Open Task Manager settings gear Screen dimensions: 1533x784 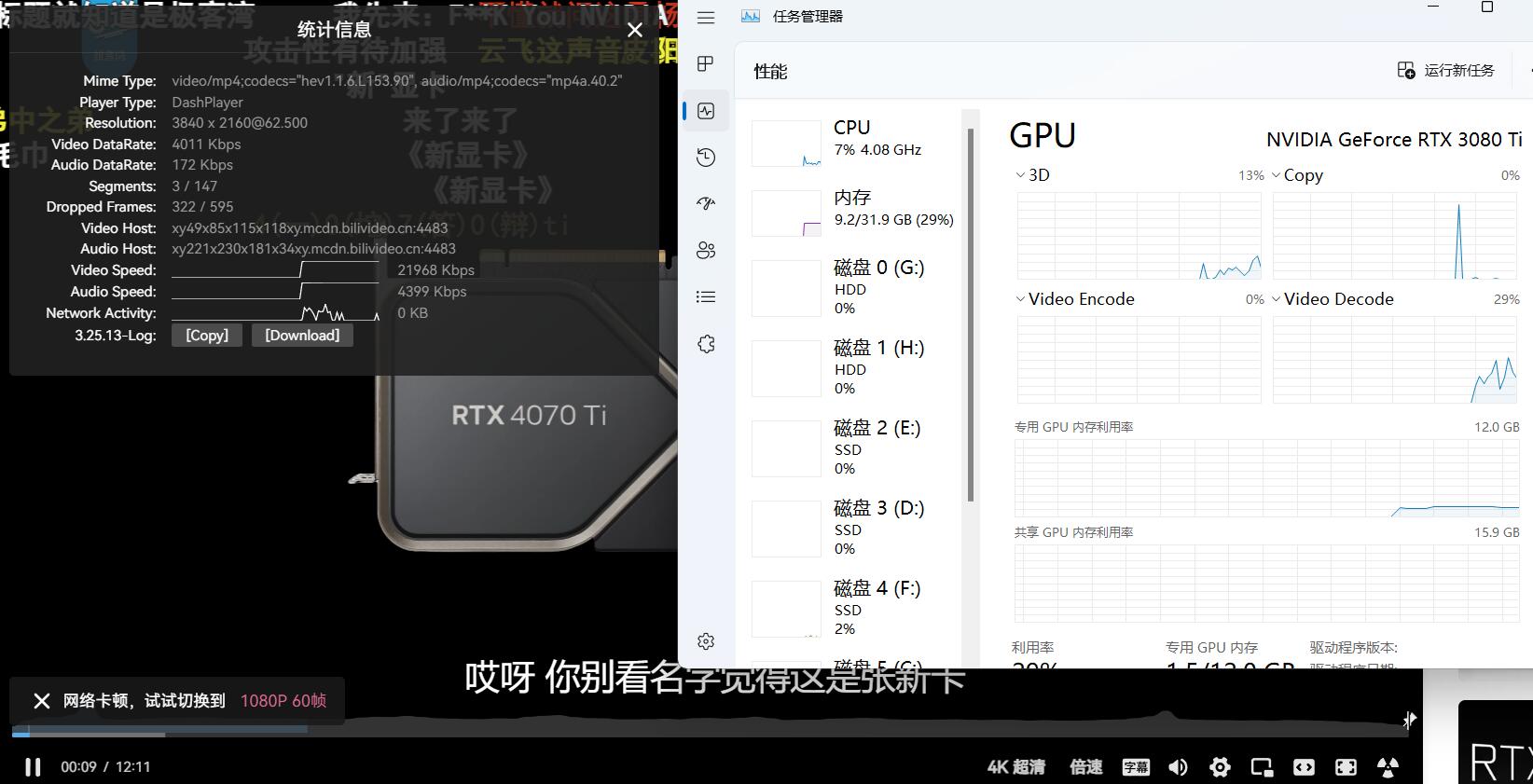(x=706, y=641)
